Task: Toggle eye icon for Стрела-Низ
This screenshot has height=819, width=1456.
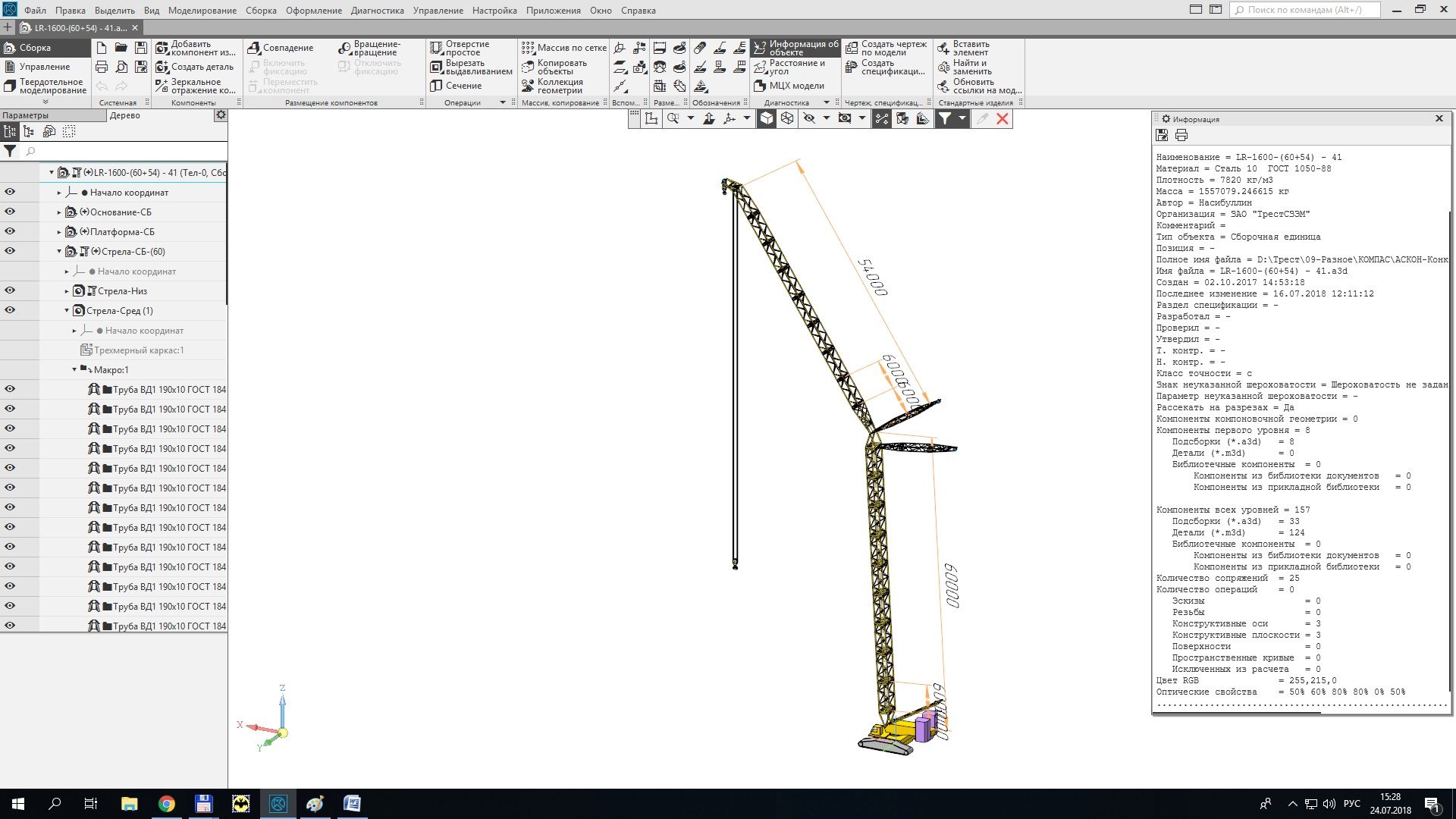Action: (10, 290)
